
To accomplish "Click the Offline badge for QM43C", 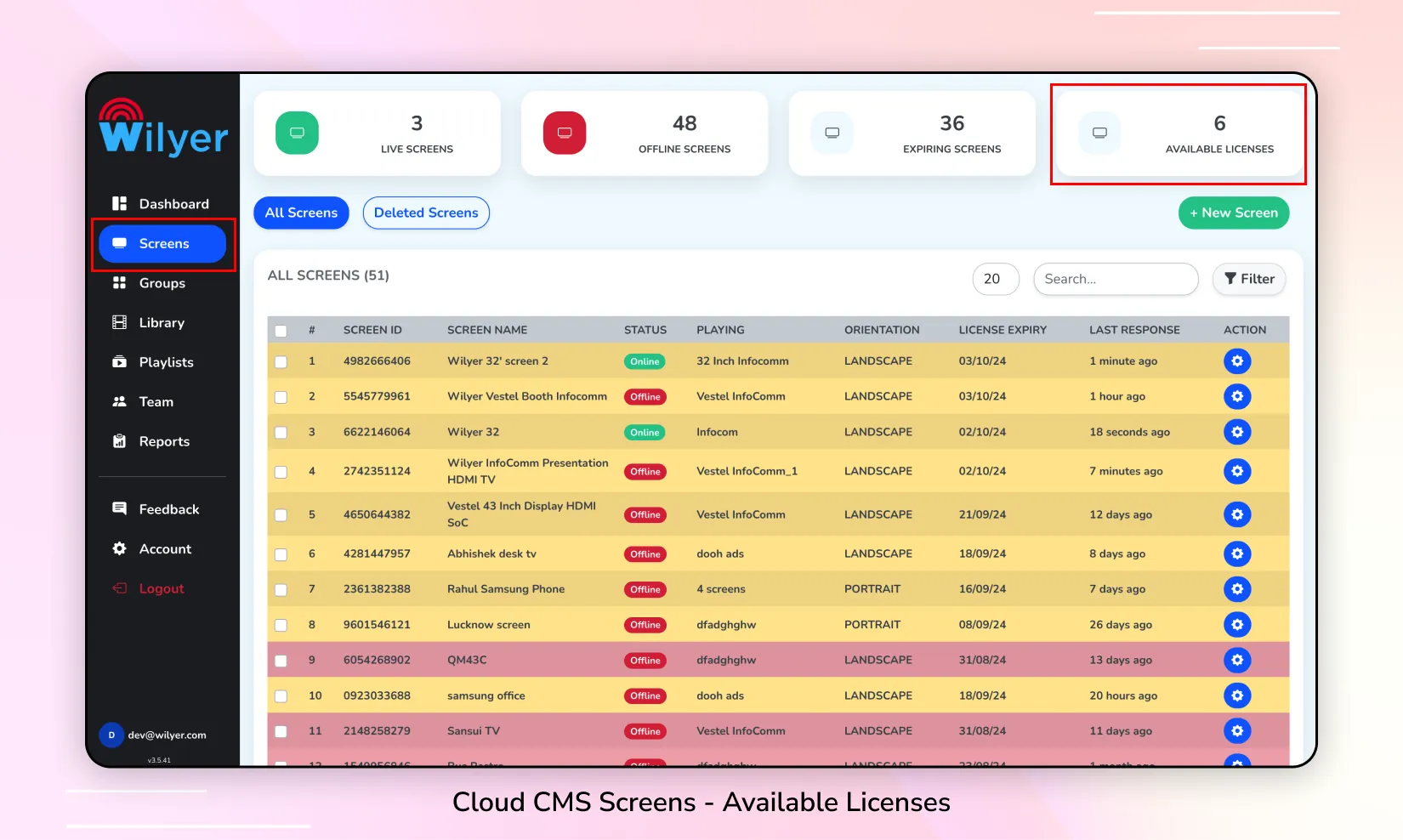I will pos(645,661).
